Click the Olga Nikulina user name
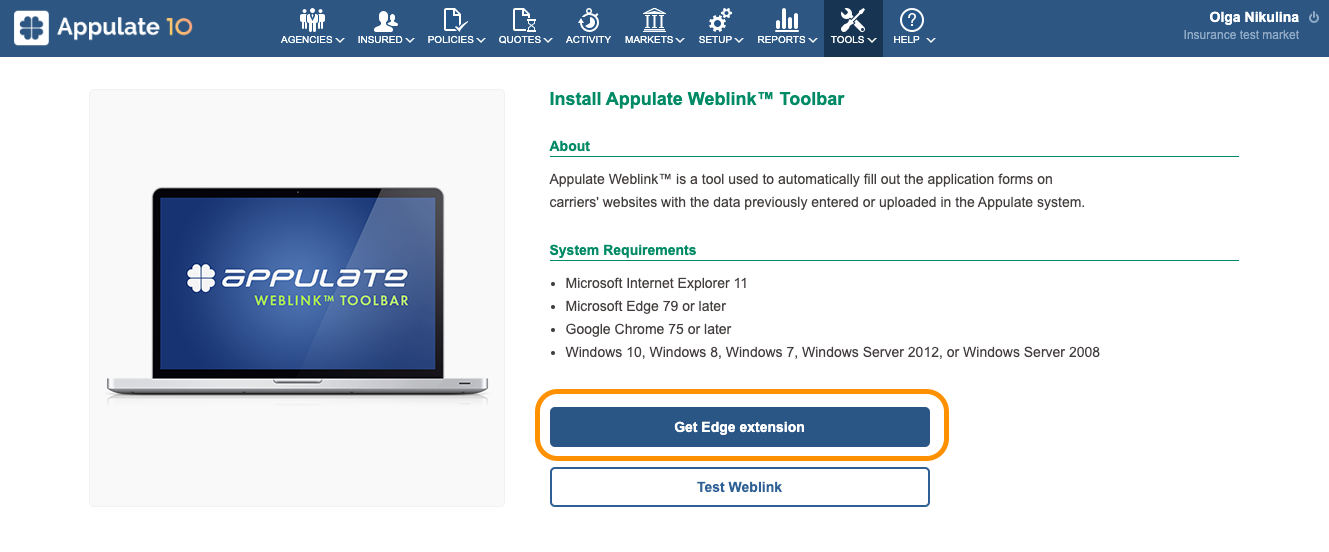Viewport: 1329px width, 552px height. (1254, 17)
